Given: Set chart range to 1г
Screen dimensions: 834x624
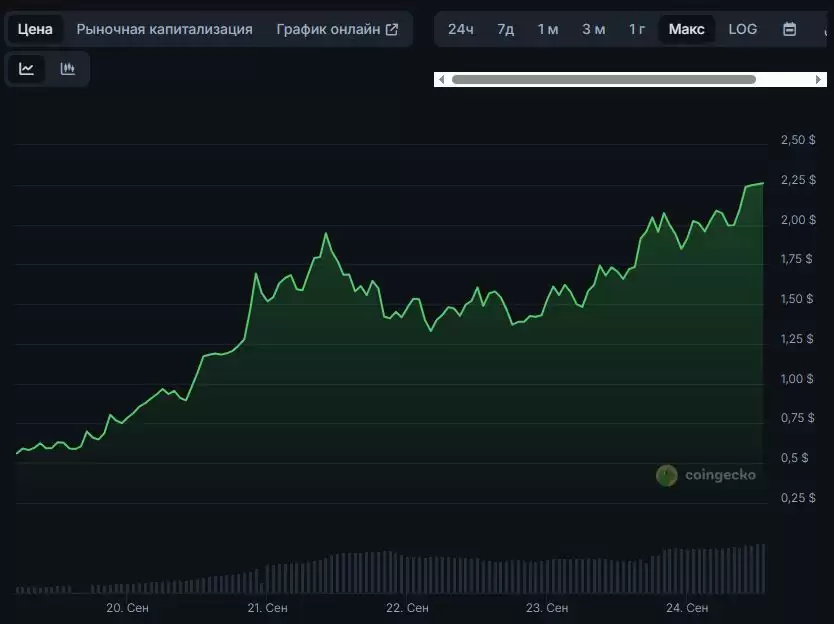Looking at the screenshot, I should (x=637, y=29).
